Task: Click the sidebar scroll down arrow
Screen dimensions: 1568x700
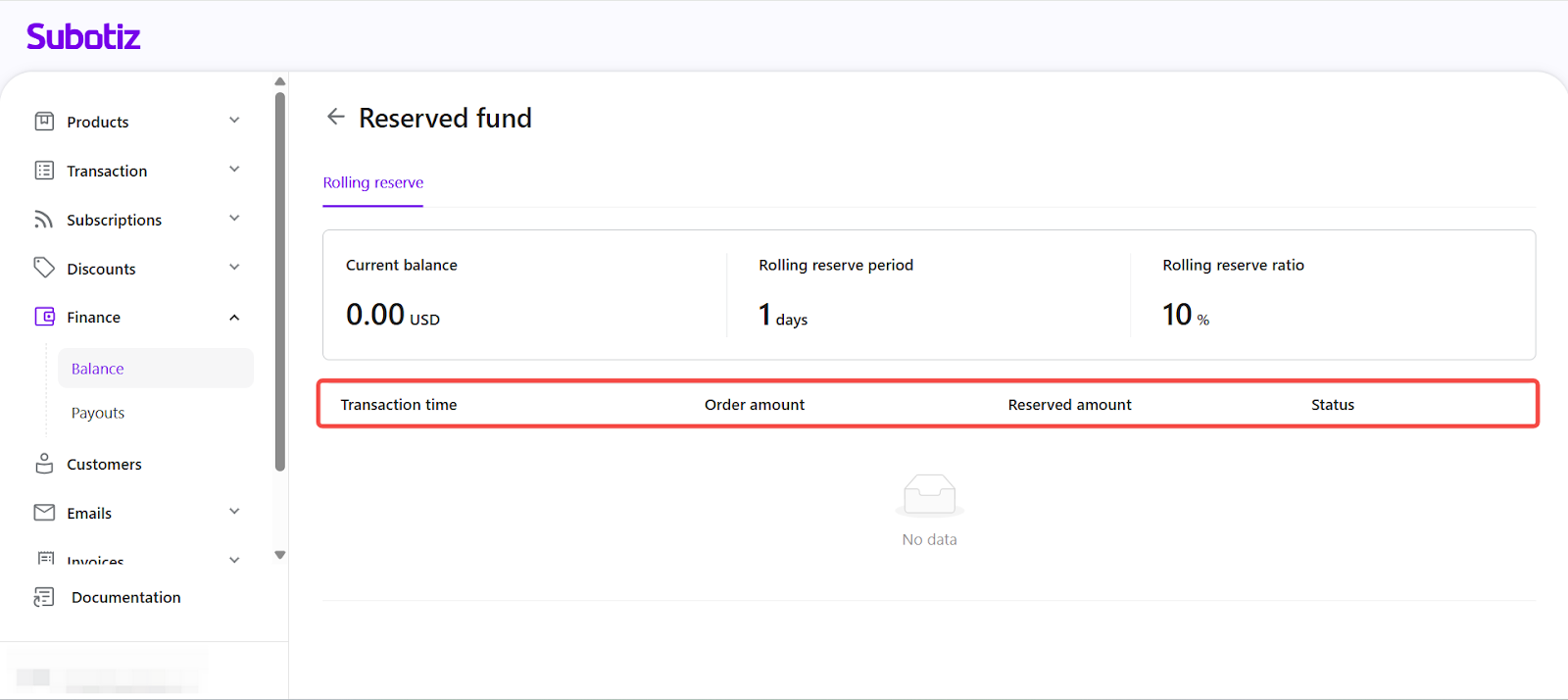Action: pyautogui.click(x=280, y=555)
